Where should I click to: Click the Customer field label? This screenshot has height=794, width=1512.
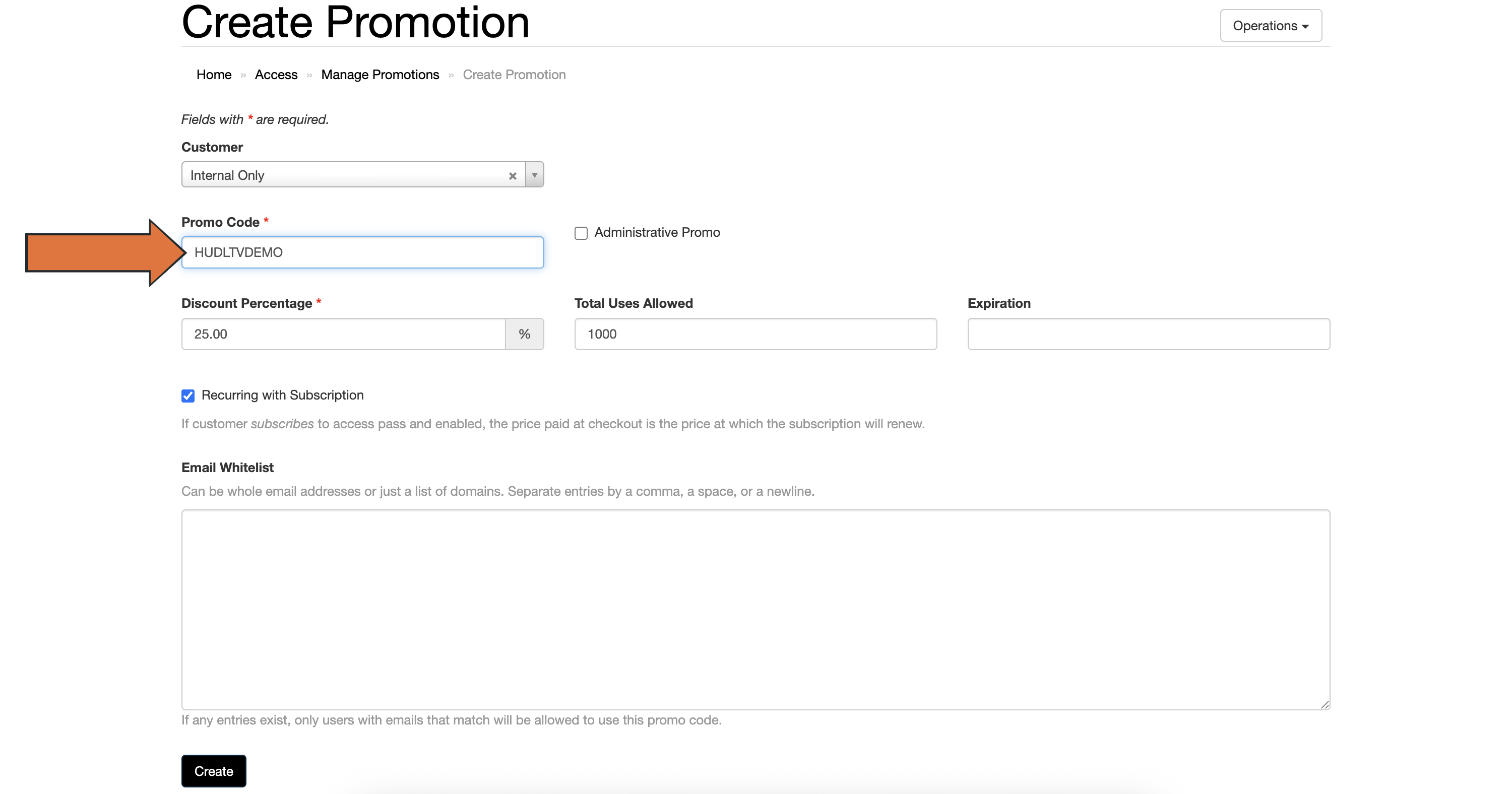coord(212,147)
